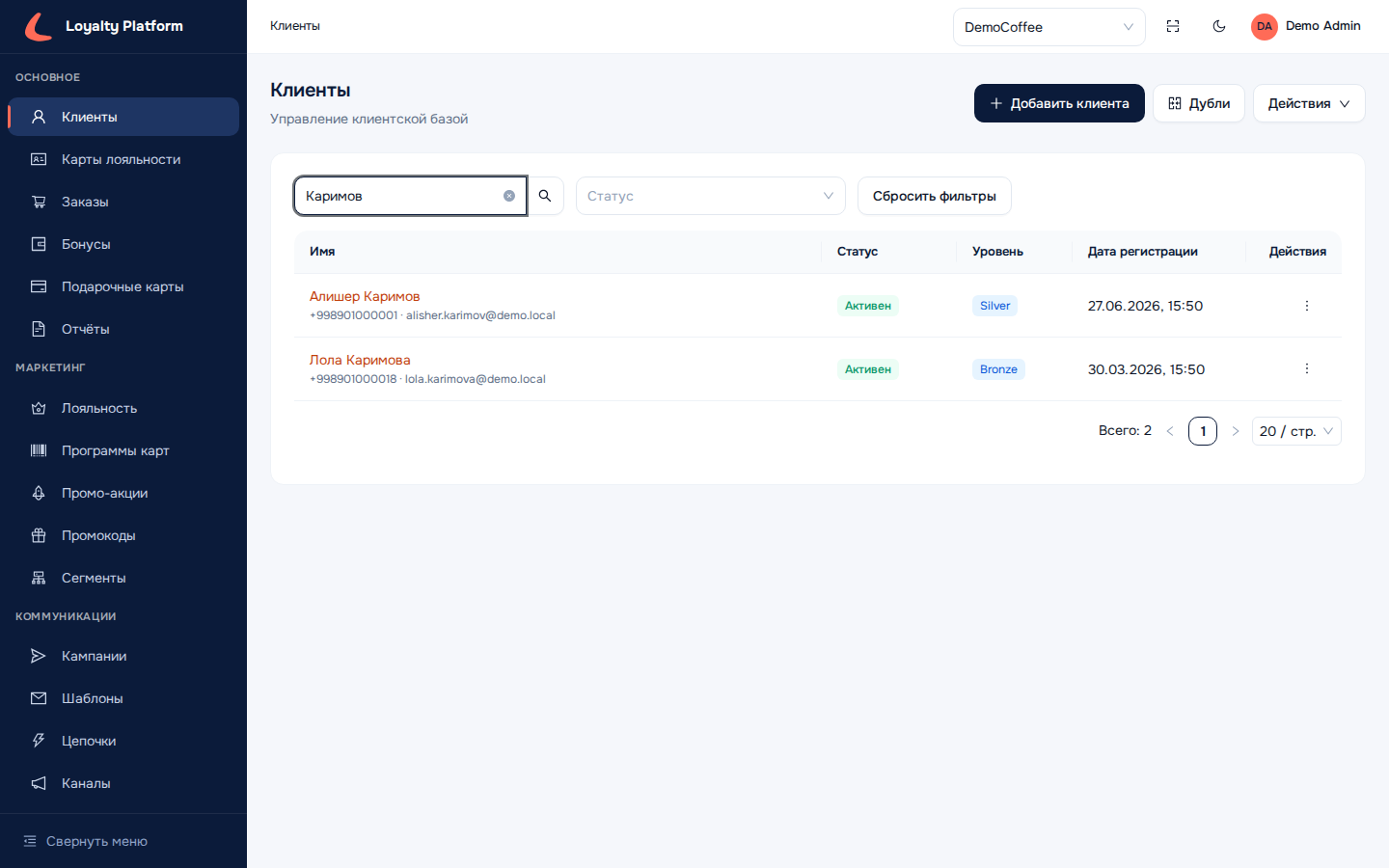
Task: Clear the search field with the x icon
Action: 509,196
